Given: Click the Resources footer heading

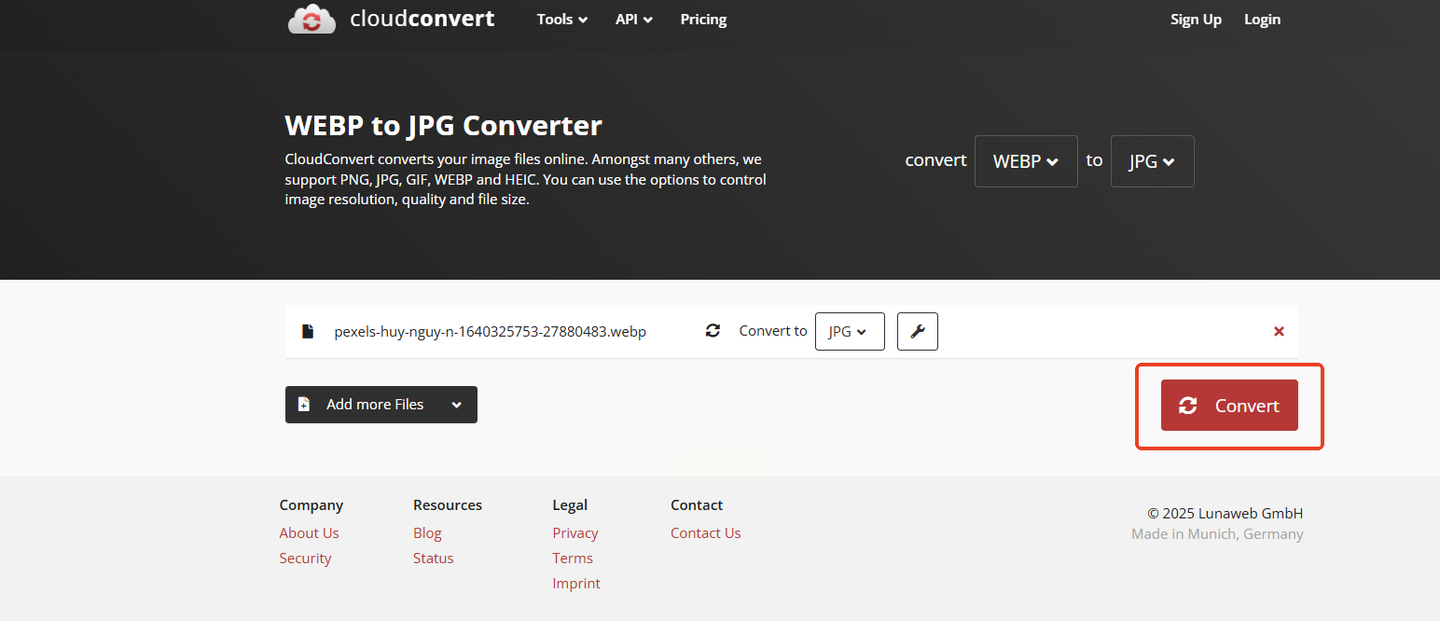Looking at the screenshot, I should click(447, 505).
